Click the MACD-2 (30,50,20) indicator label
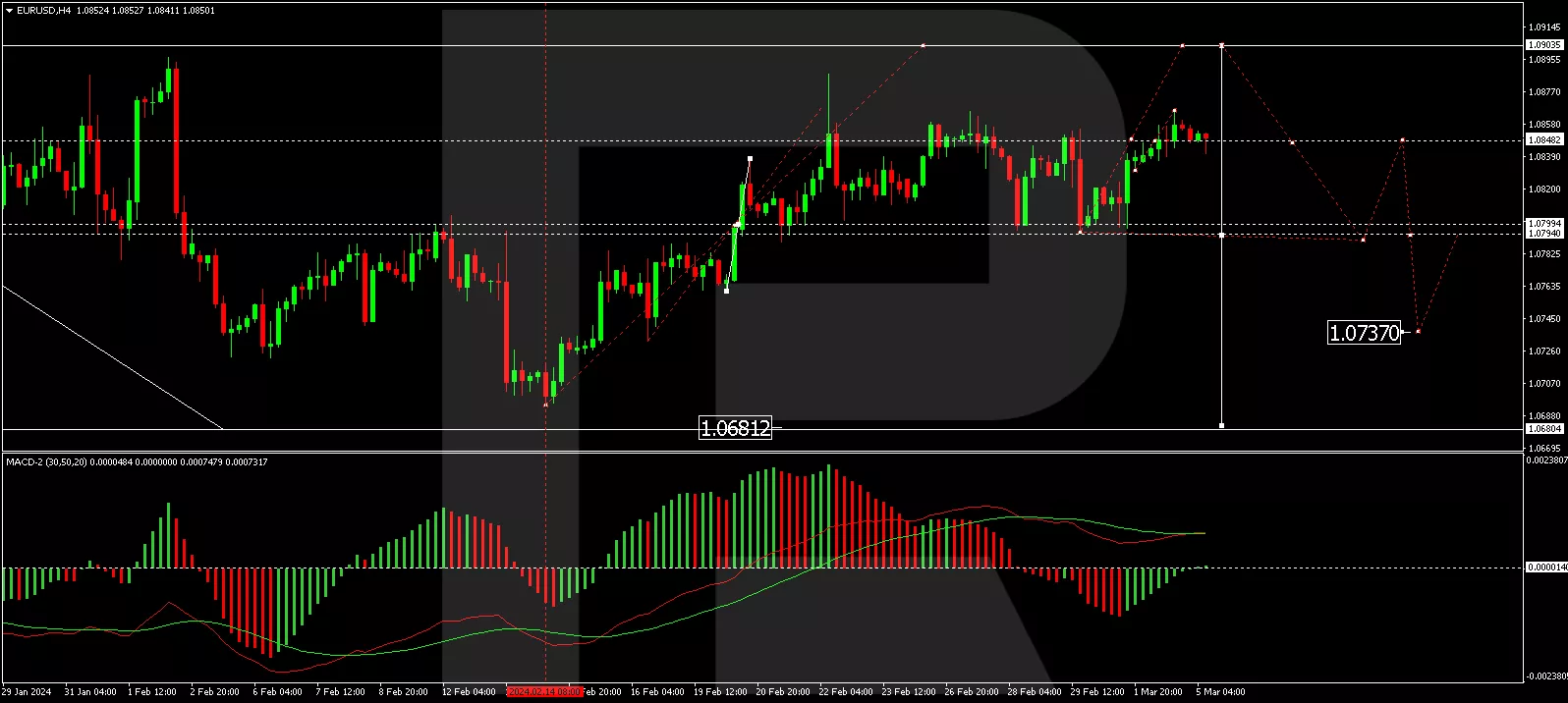Screen dimensions: 1568x703 [46, 461]
